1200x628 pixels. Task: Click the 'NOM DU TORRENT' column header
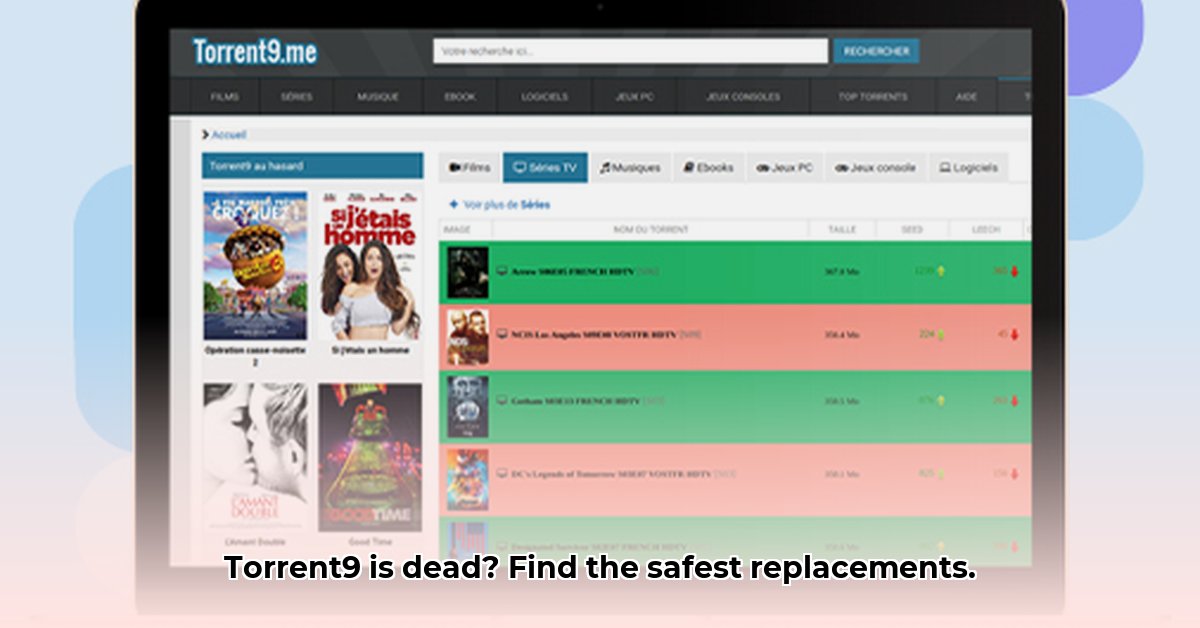pyautogui.click(x=650, y=229)
